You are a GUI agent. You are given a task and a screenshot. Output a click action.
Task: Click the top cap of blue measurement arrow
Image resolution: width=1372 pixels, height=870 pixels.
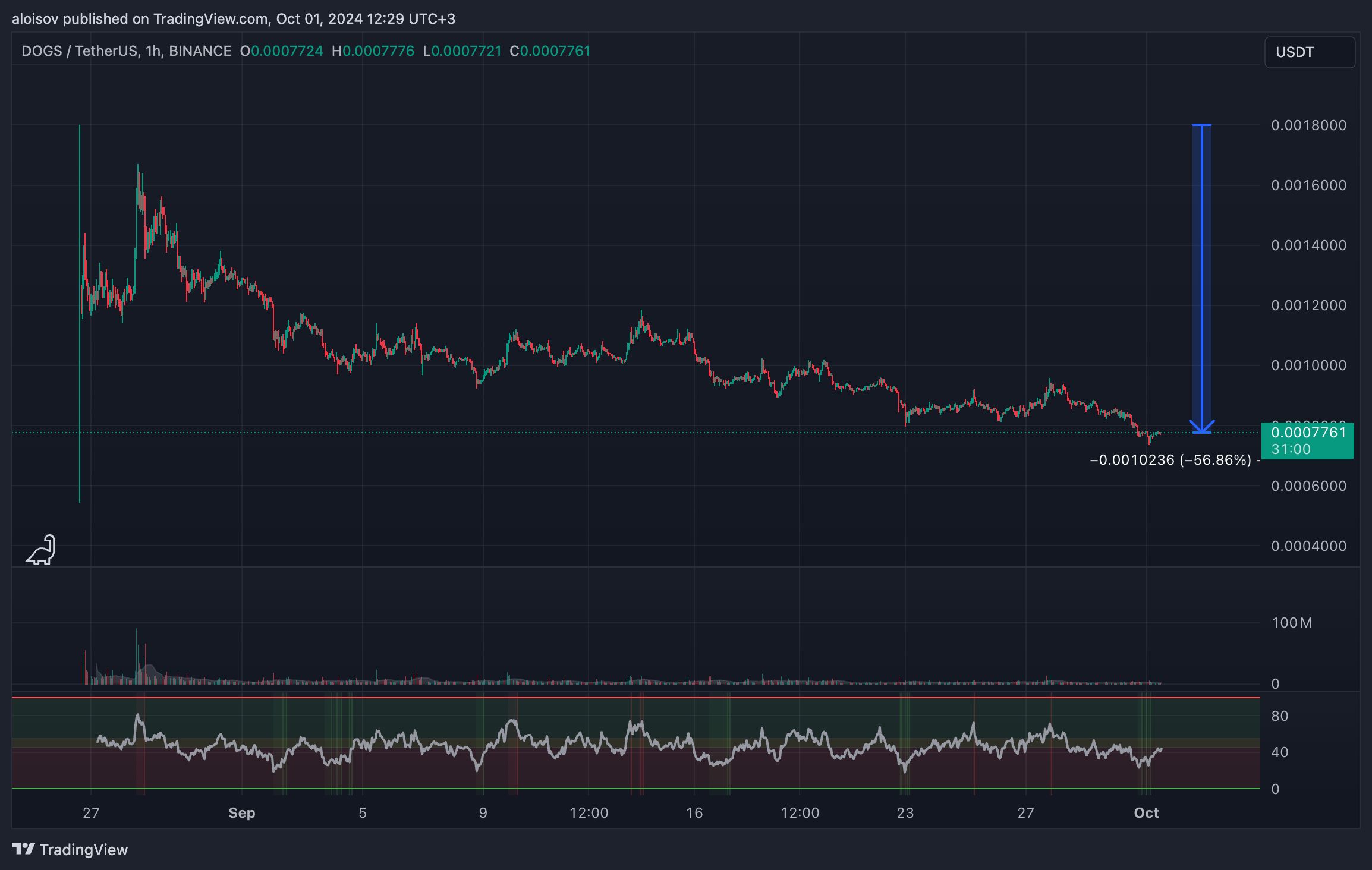click(1201, 125)
